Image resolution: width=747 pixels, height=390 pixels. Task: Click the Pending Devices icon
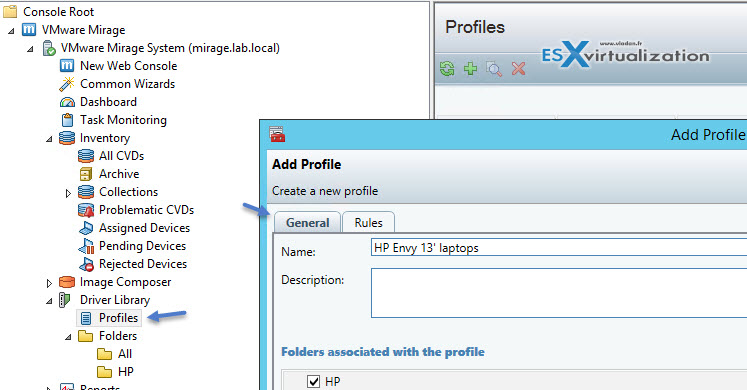coord(86,246)
